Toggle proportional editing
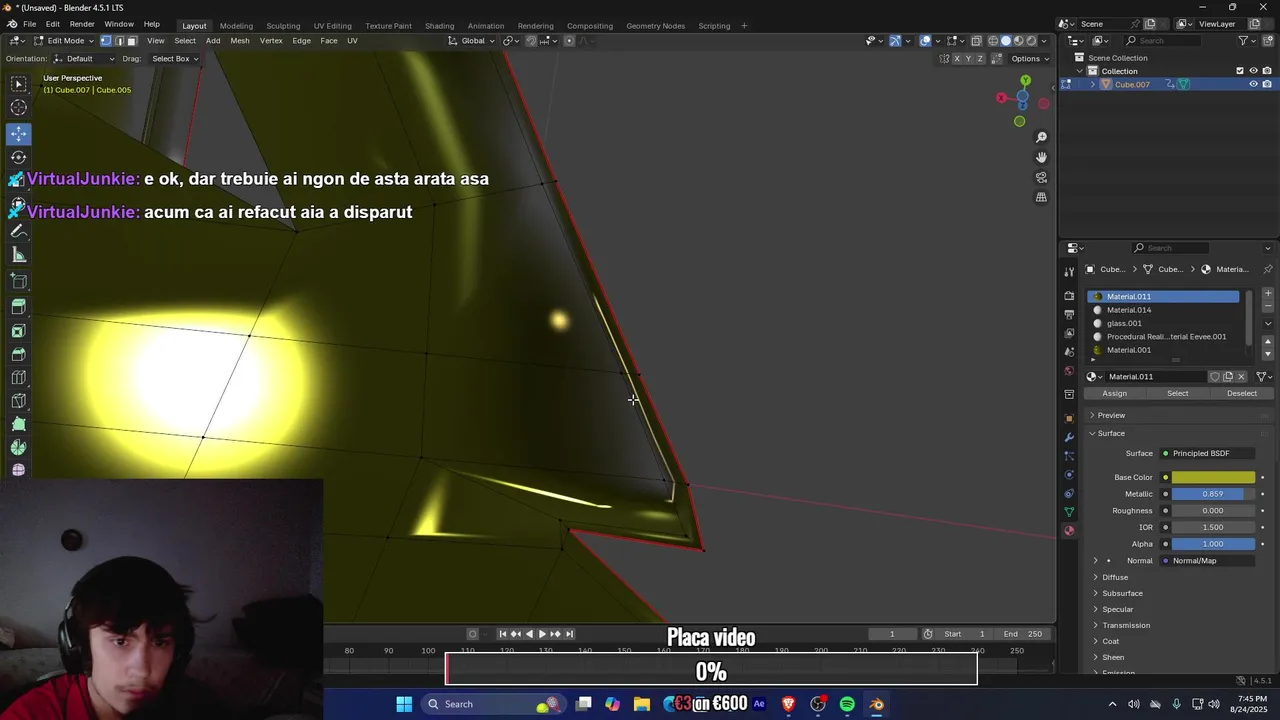The height and width of the screenshot is (720, 1280). point(569,41)
